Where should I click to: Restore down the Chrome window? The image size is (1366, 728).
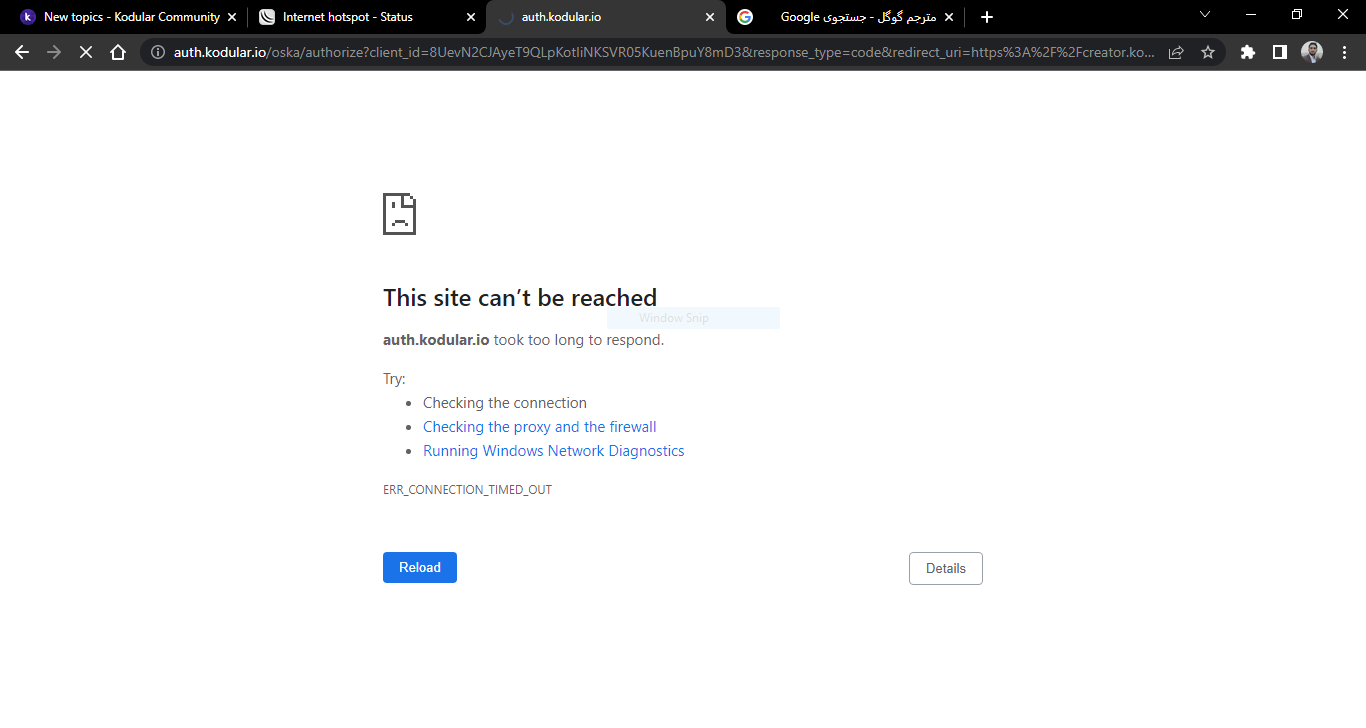pos(1296,14)
